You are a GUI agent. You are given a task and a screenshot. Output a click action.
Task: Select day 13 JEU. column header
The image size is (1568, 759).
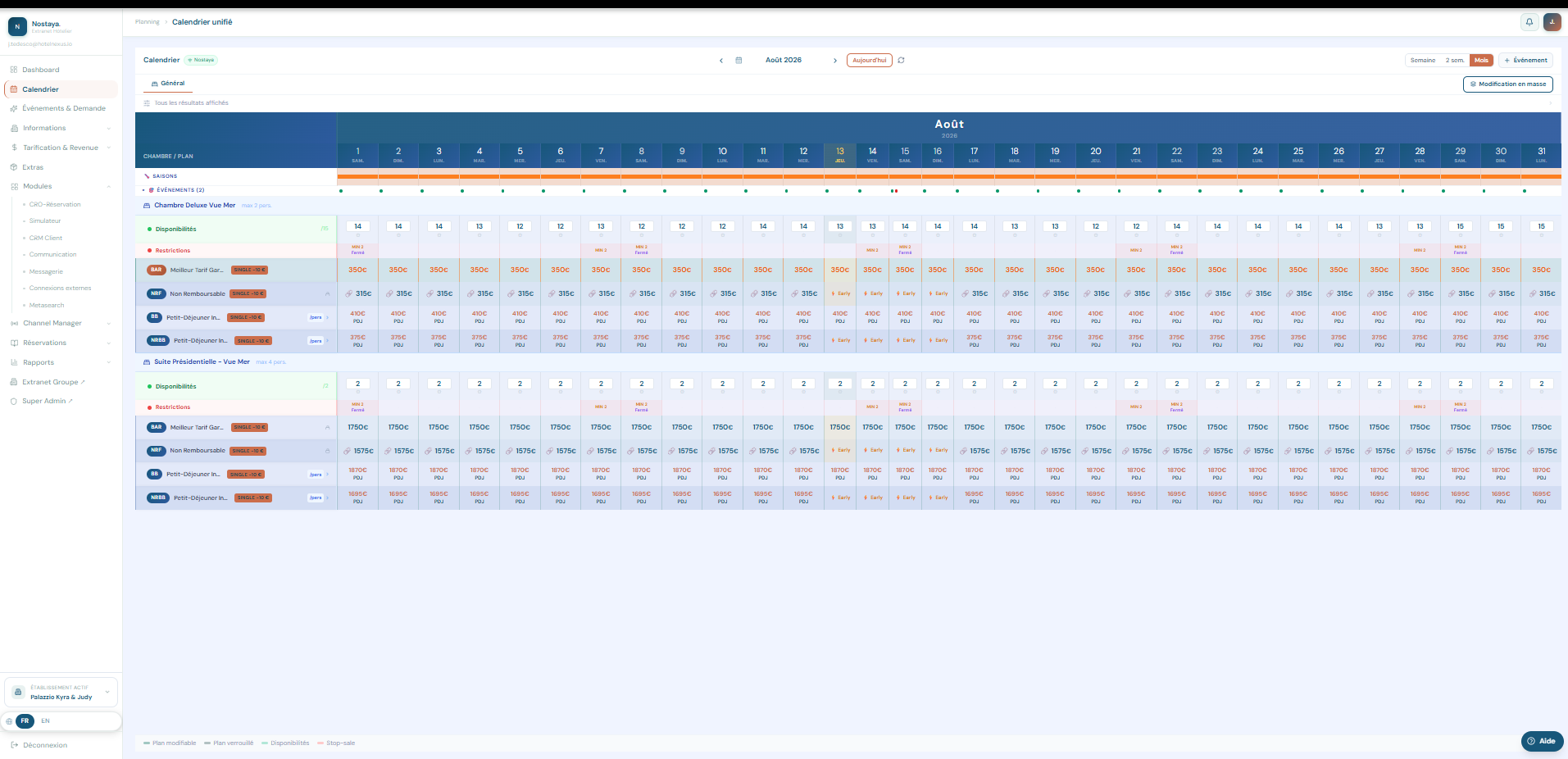840,155
